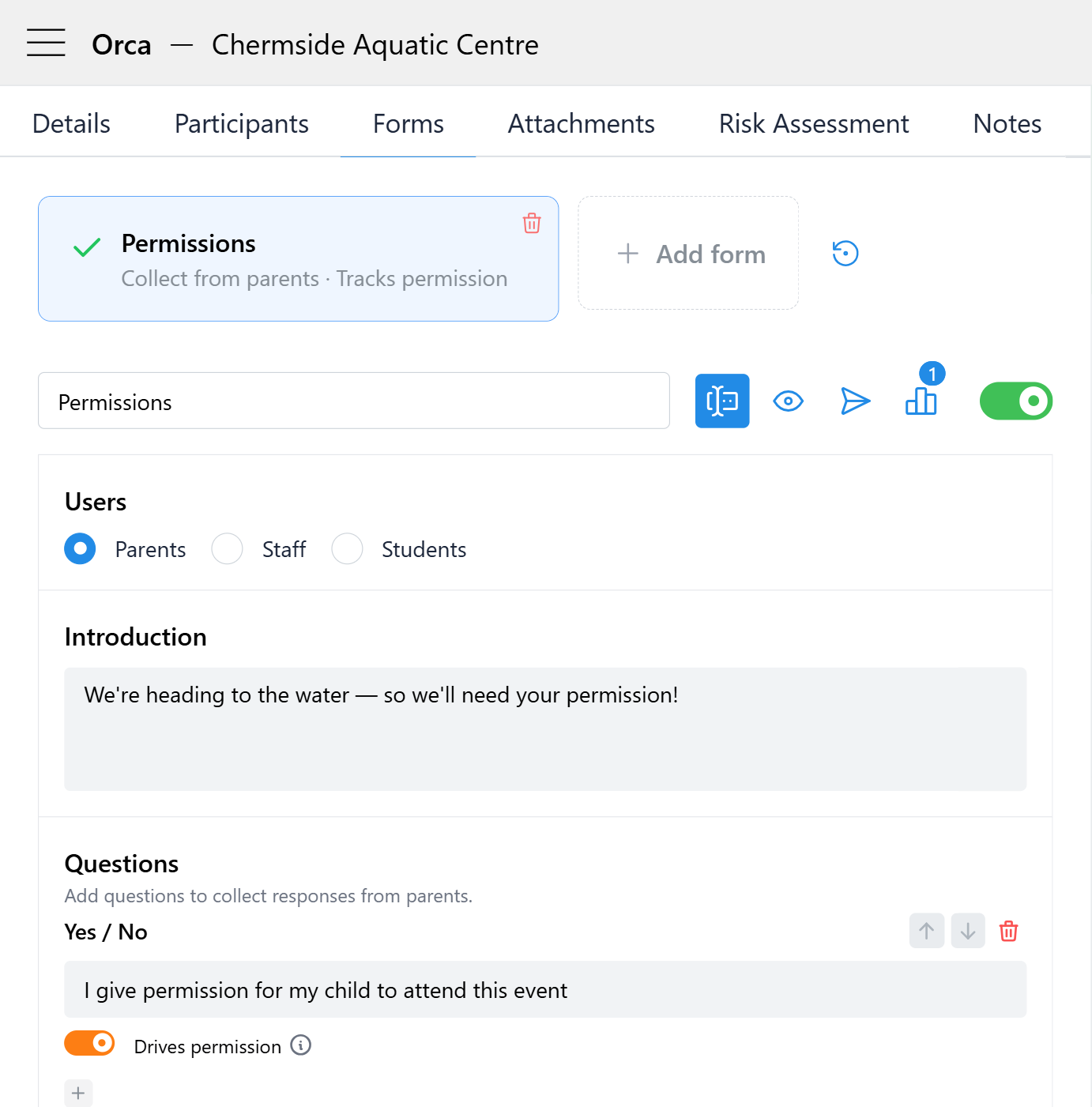This screenshot has width=1092, height=1107.
Task: Send the form using paper plane icon
Action: [x=855, y=401]
